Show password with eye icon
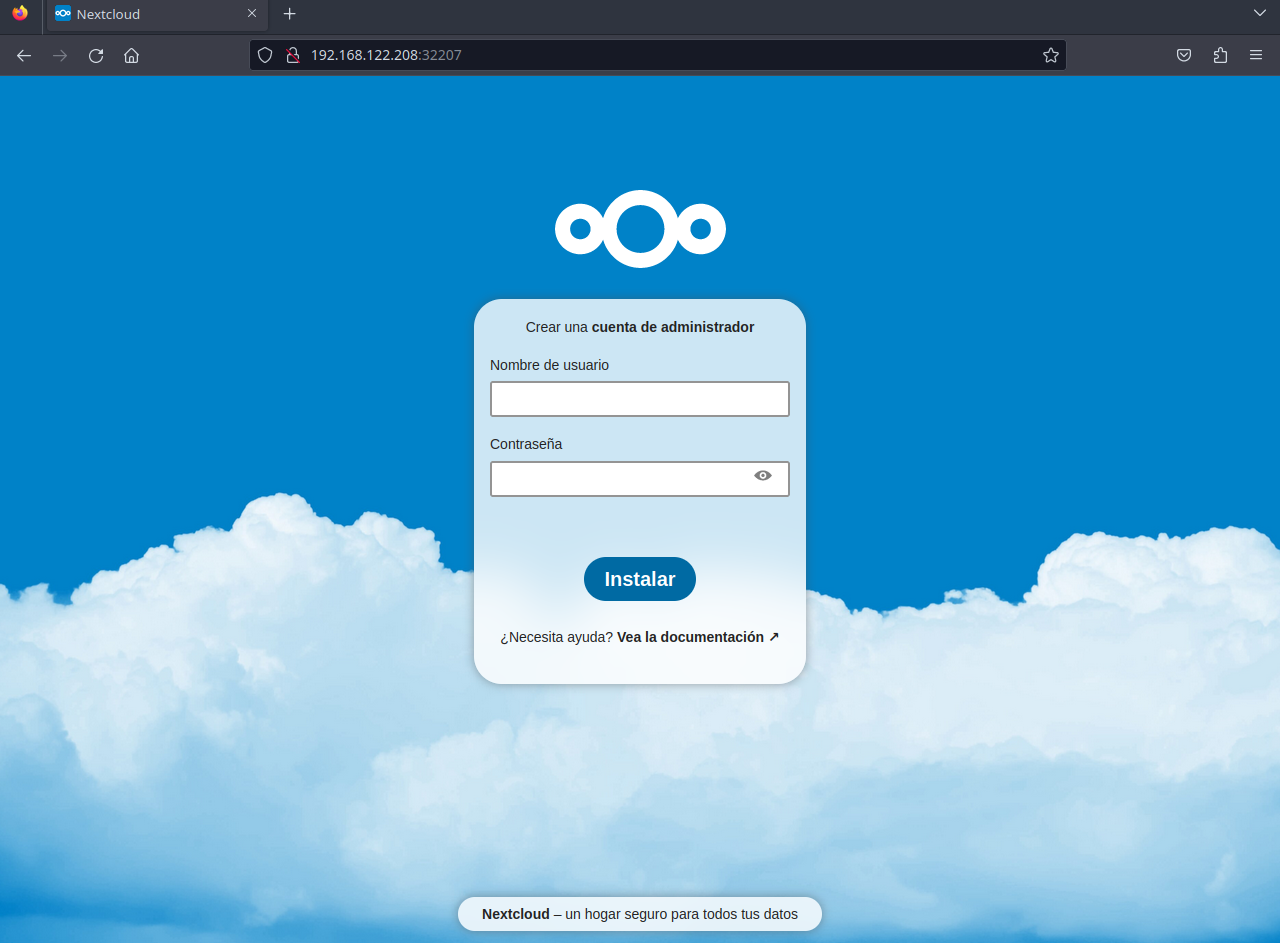The height and width of the screenshot is (943, 1280). pyautogui.click(x=763, y=476)
